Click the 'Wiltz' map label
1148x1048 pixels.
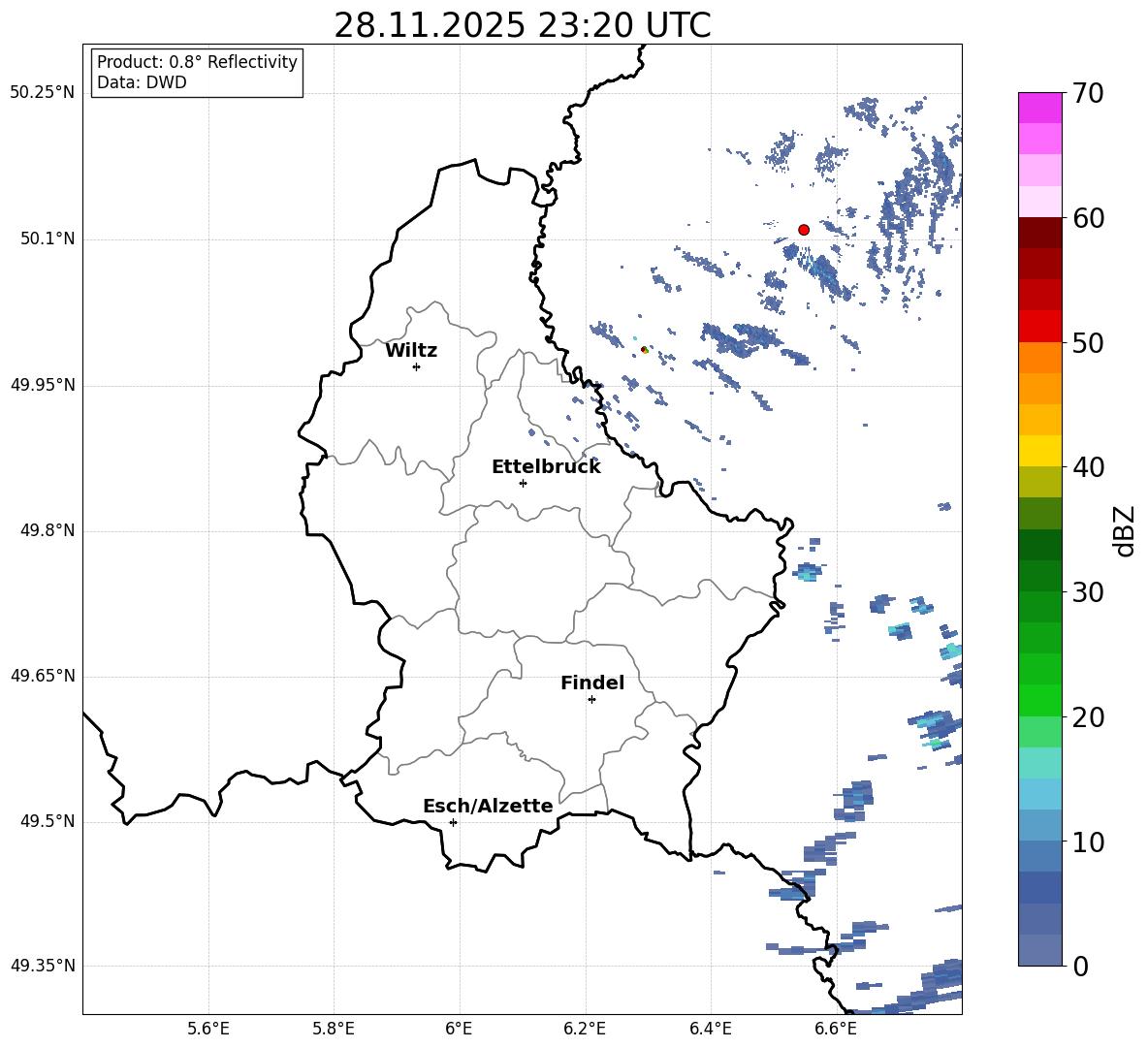pos(411,351)
